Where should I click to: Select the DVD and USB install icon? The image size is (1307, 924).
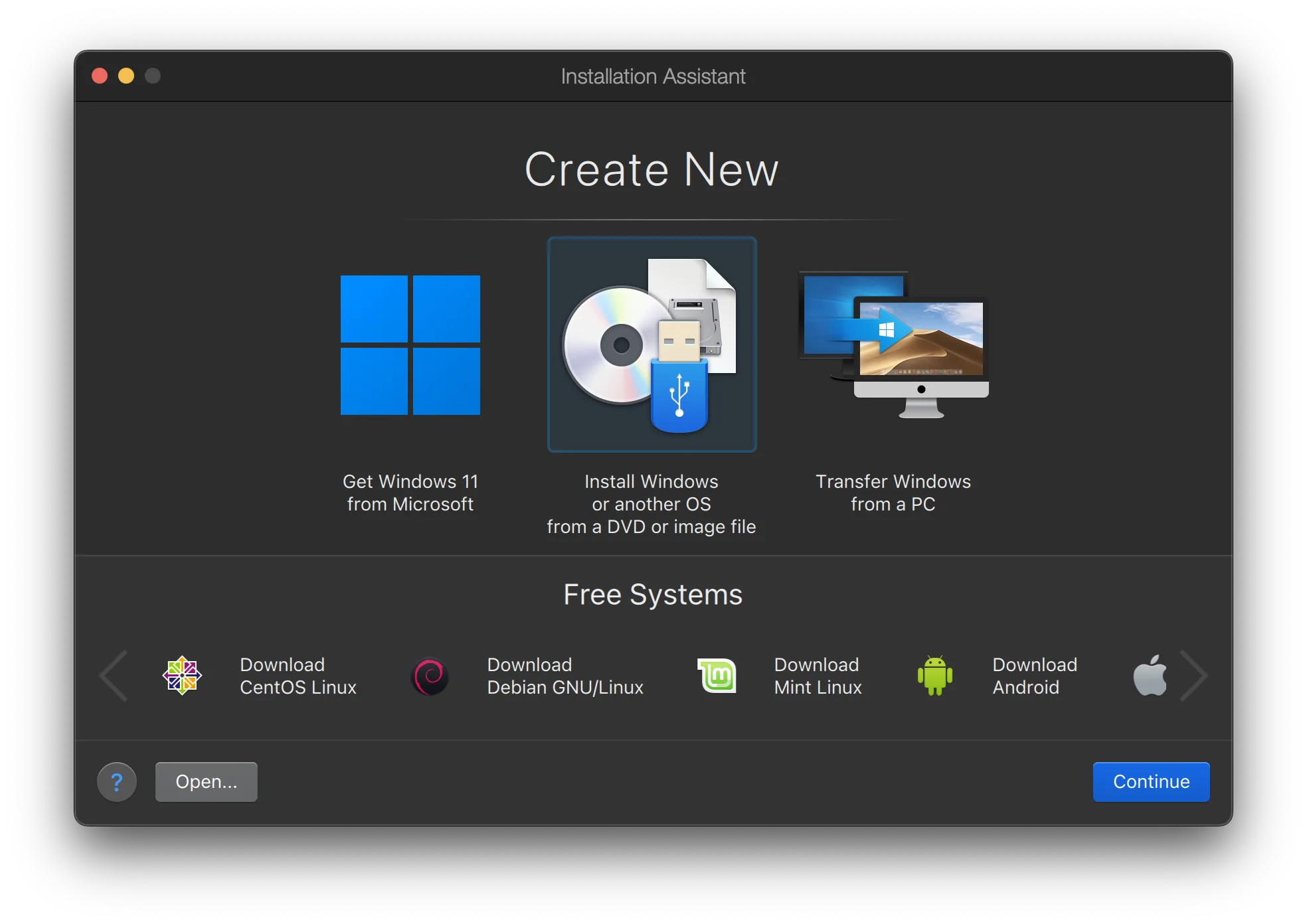click(652, 345)
